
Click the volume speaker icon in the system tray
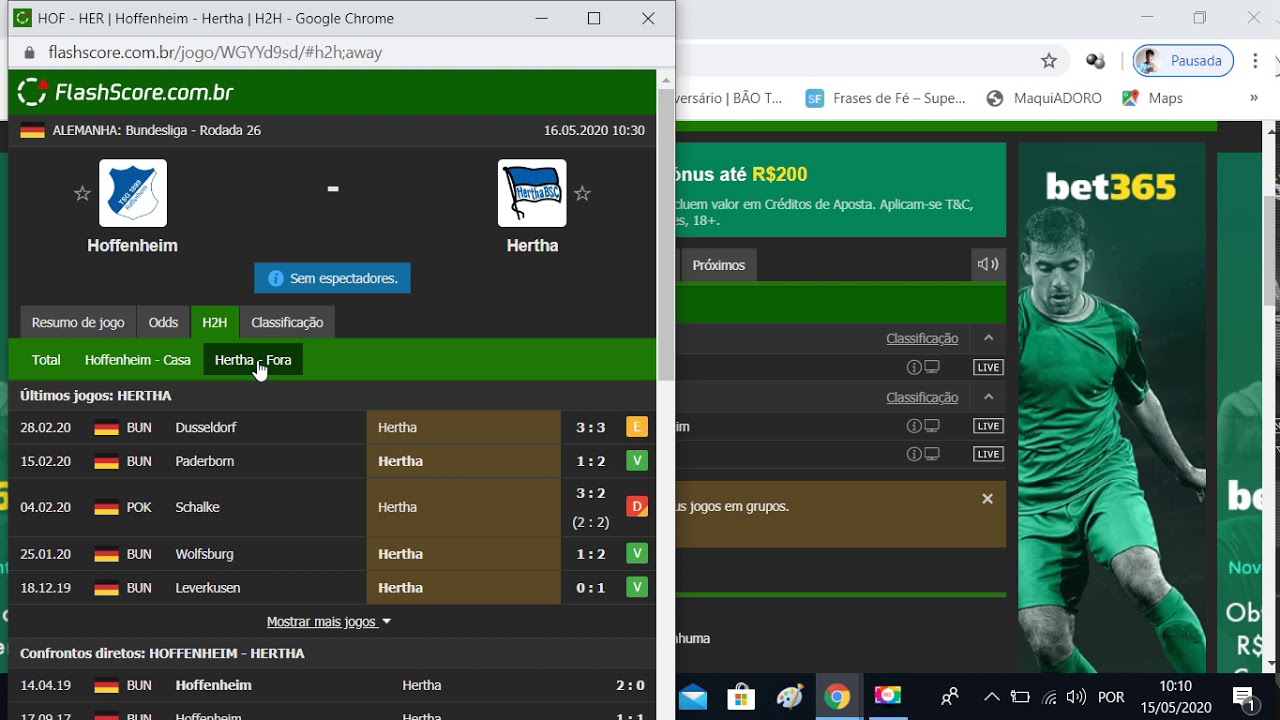point(1076,697)
